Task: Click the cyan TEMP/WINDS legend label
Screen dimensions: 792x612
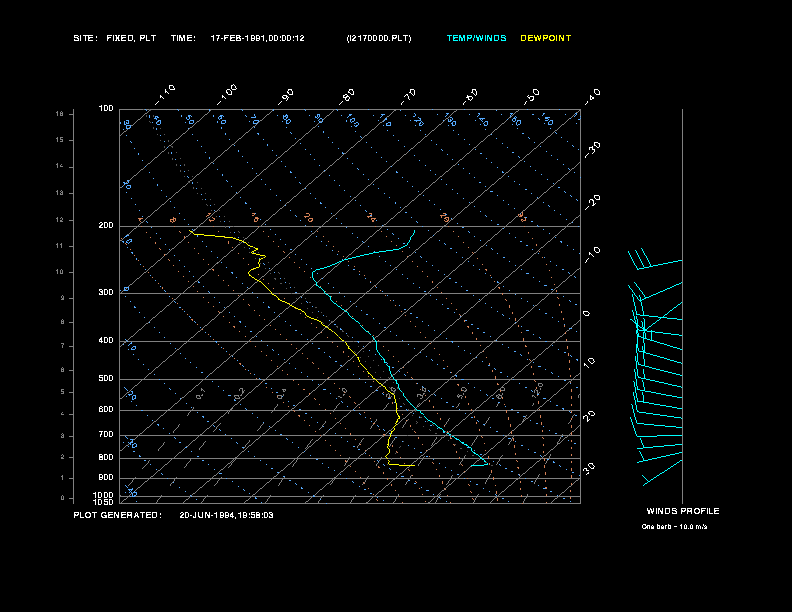Action: [476, 38]
